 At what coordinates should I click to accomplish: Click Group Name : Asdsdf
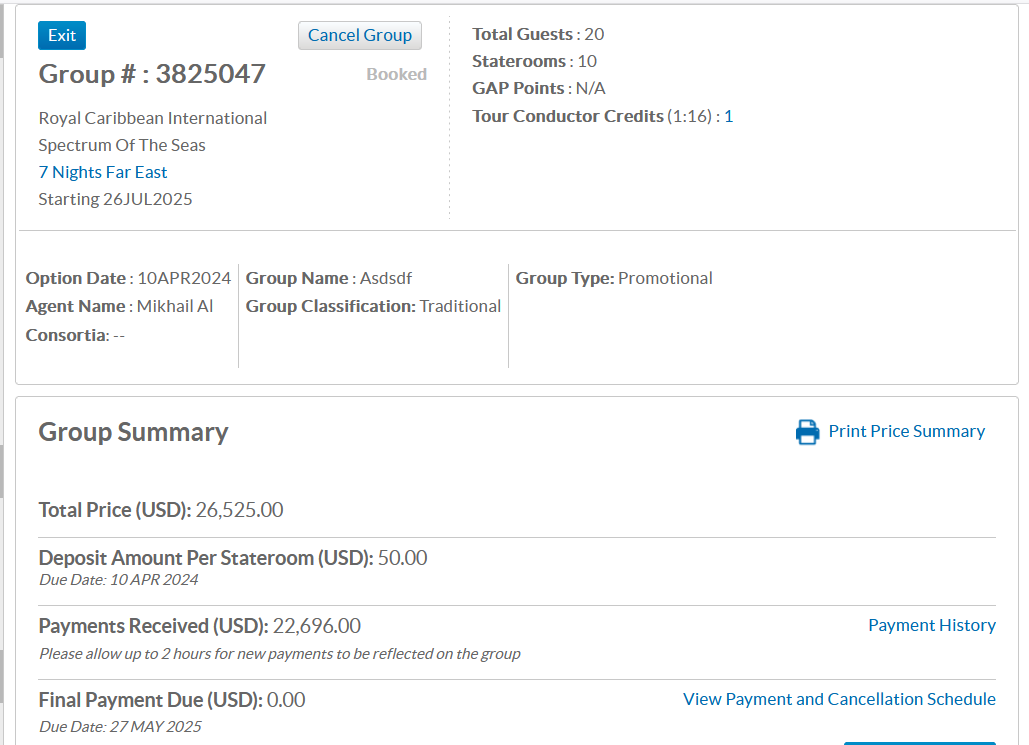tap(329, 278)
